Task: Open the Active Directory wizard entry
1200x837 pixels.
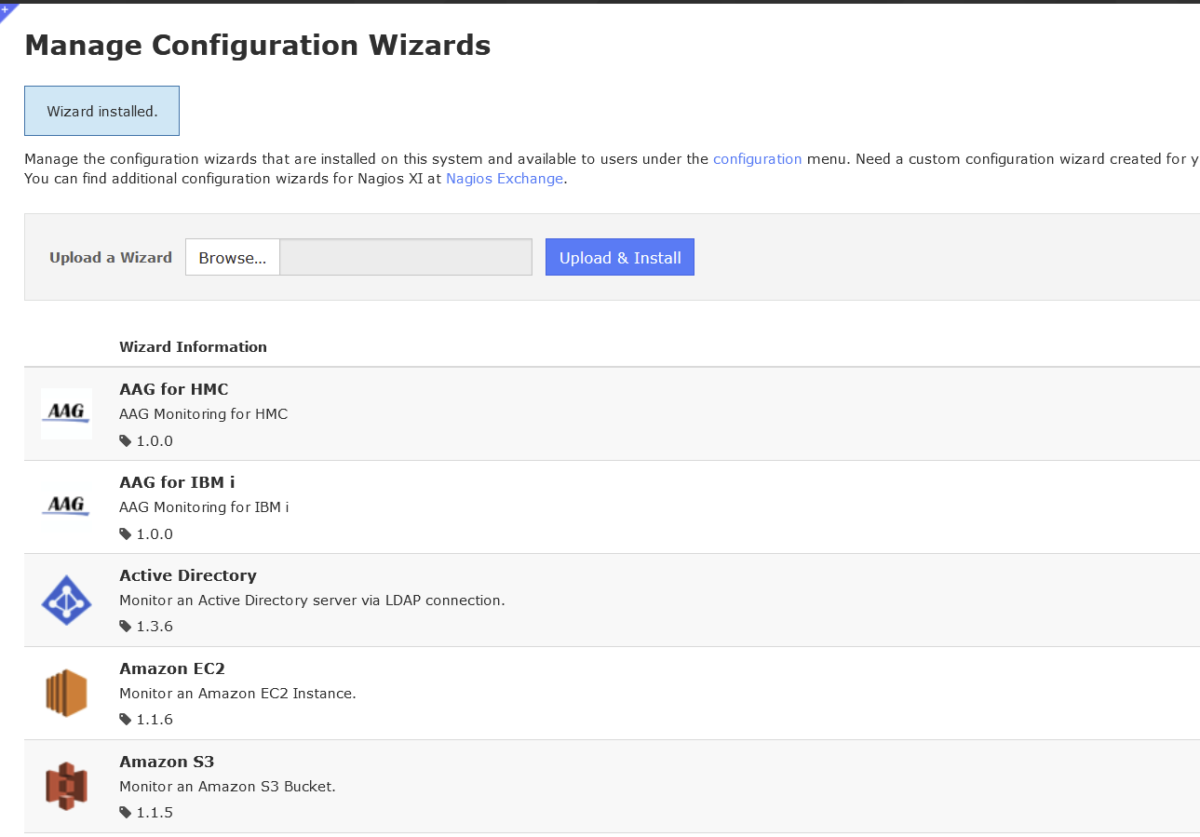Action: coord(187,575)
